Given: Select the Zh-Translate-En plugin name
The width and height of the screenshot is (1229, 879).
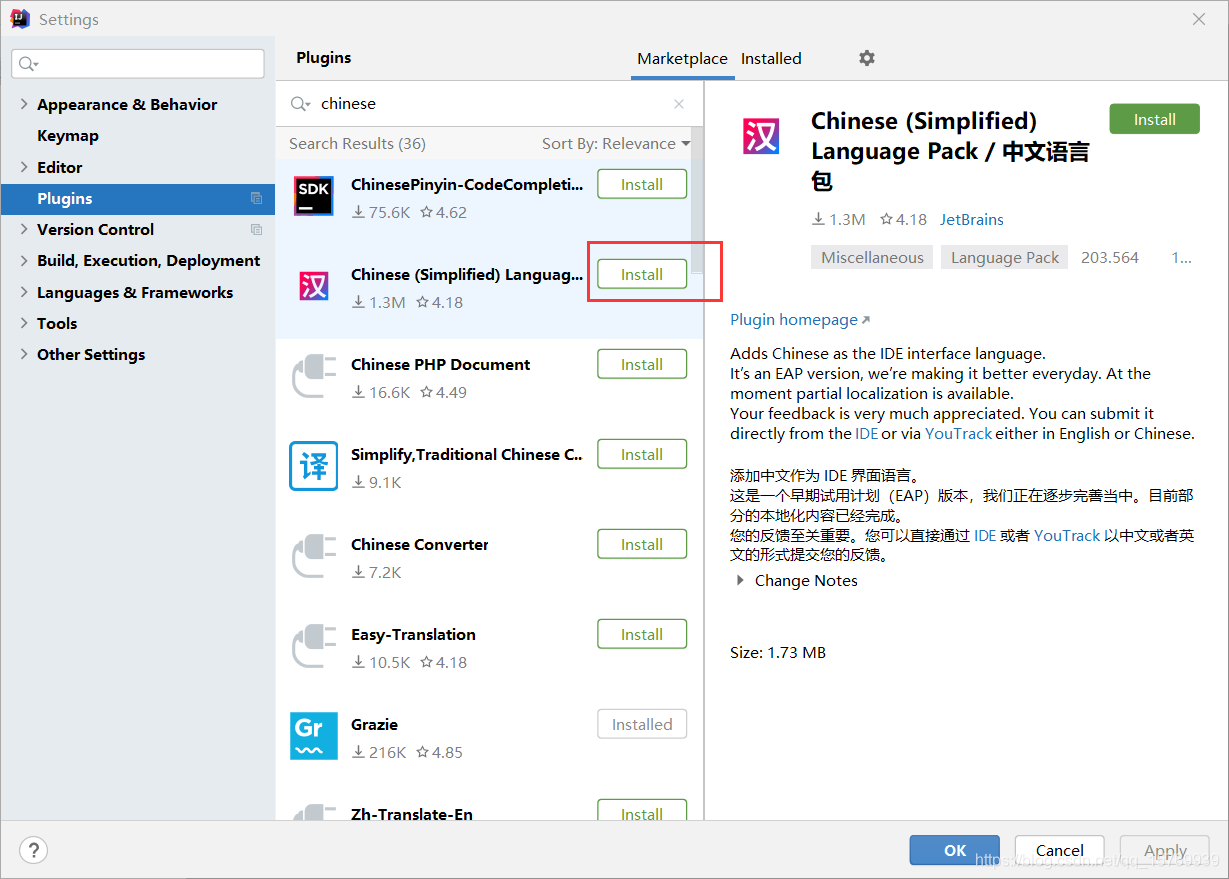Looking at the screenshot, I should pyautogui.click(x=412, y=813).
